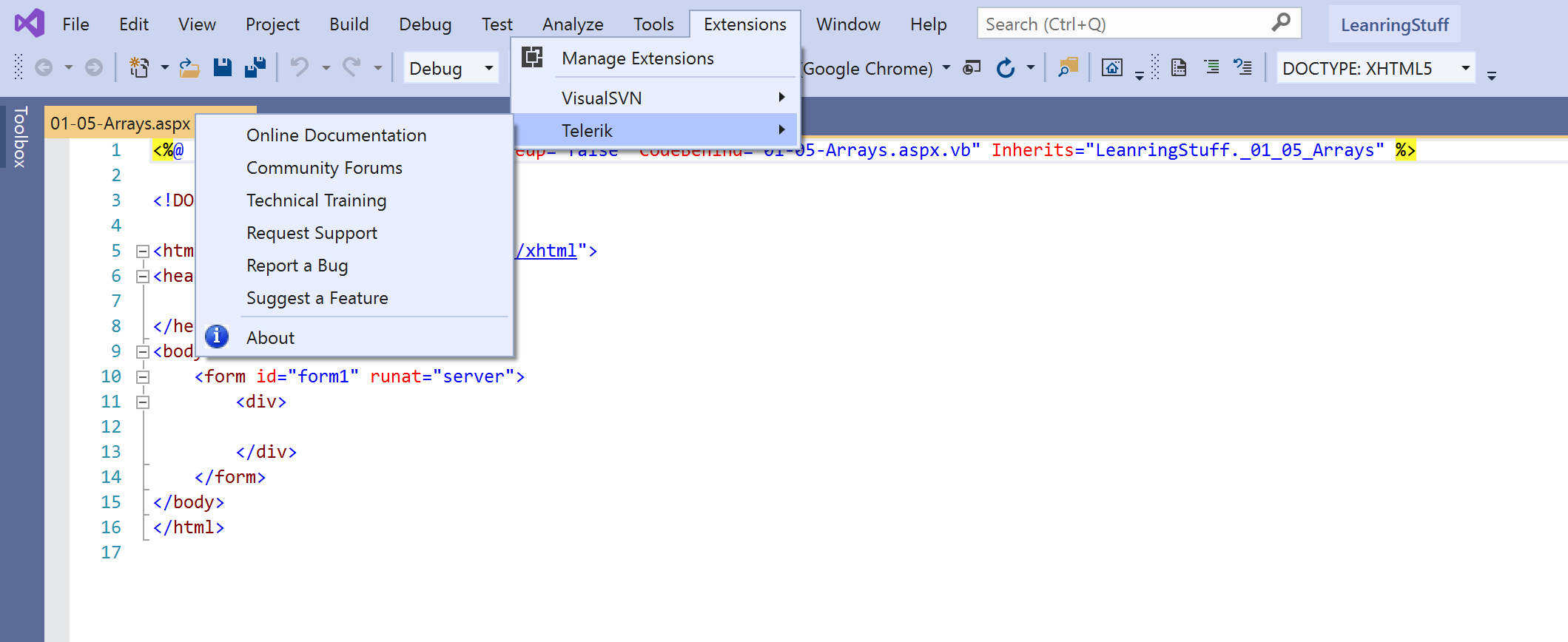
Task: Open the Google Chrome browser target dropdown arrow
Action: (x=946, y=68)
